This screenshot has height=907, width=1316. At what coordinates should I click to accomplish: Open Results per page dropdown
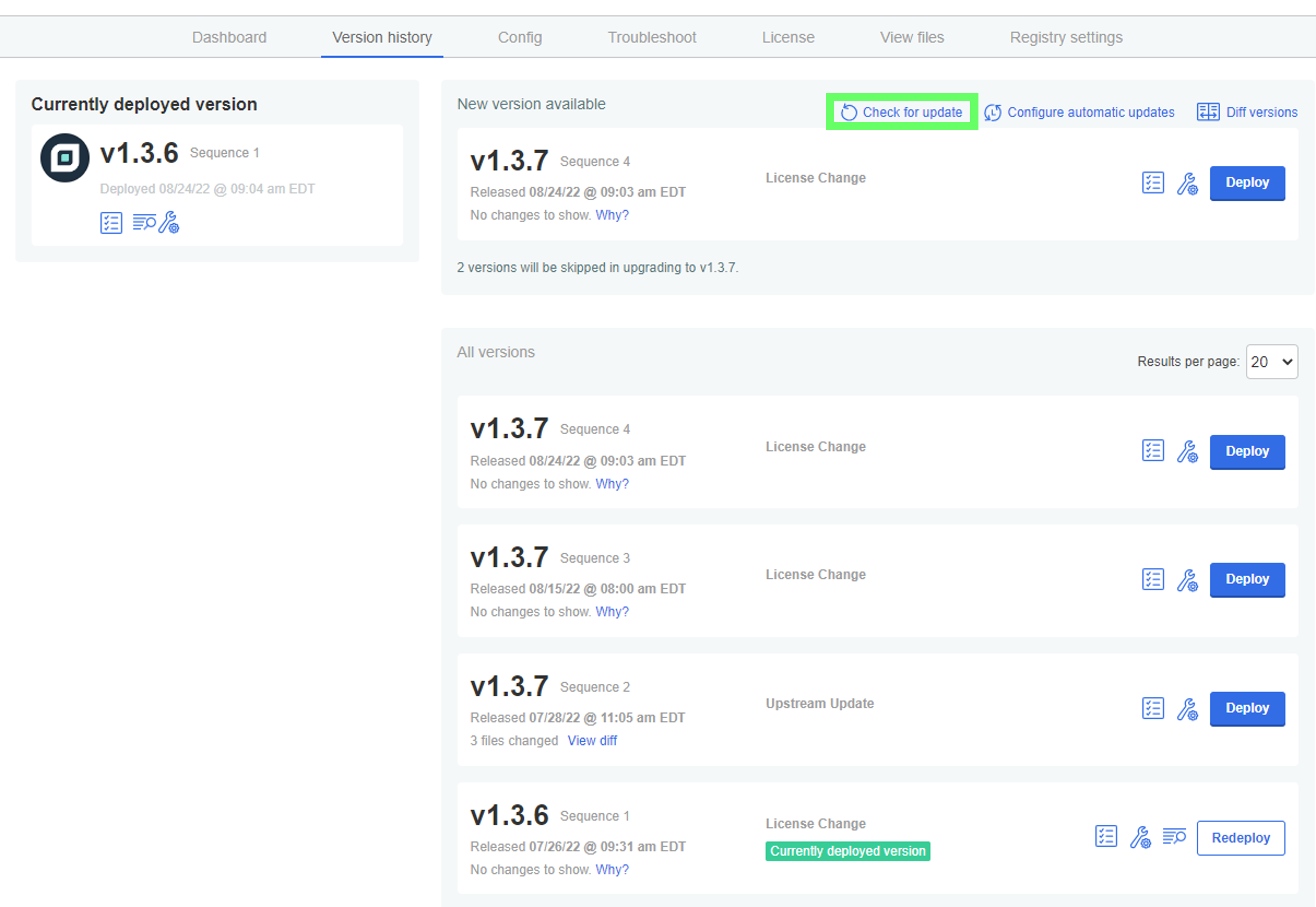coord(1271,362)
